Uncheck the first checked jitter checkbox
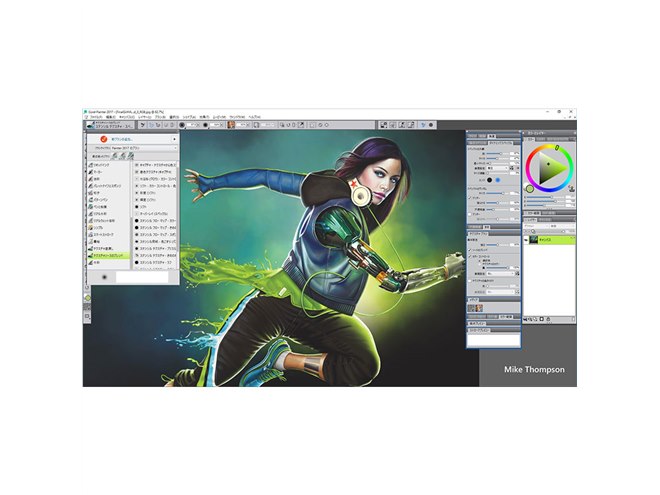The image size is (660, 495). point(469,198)
